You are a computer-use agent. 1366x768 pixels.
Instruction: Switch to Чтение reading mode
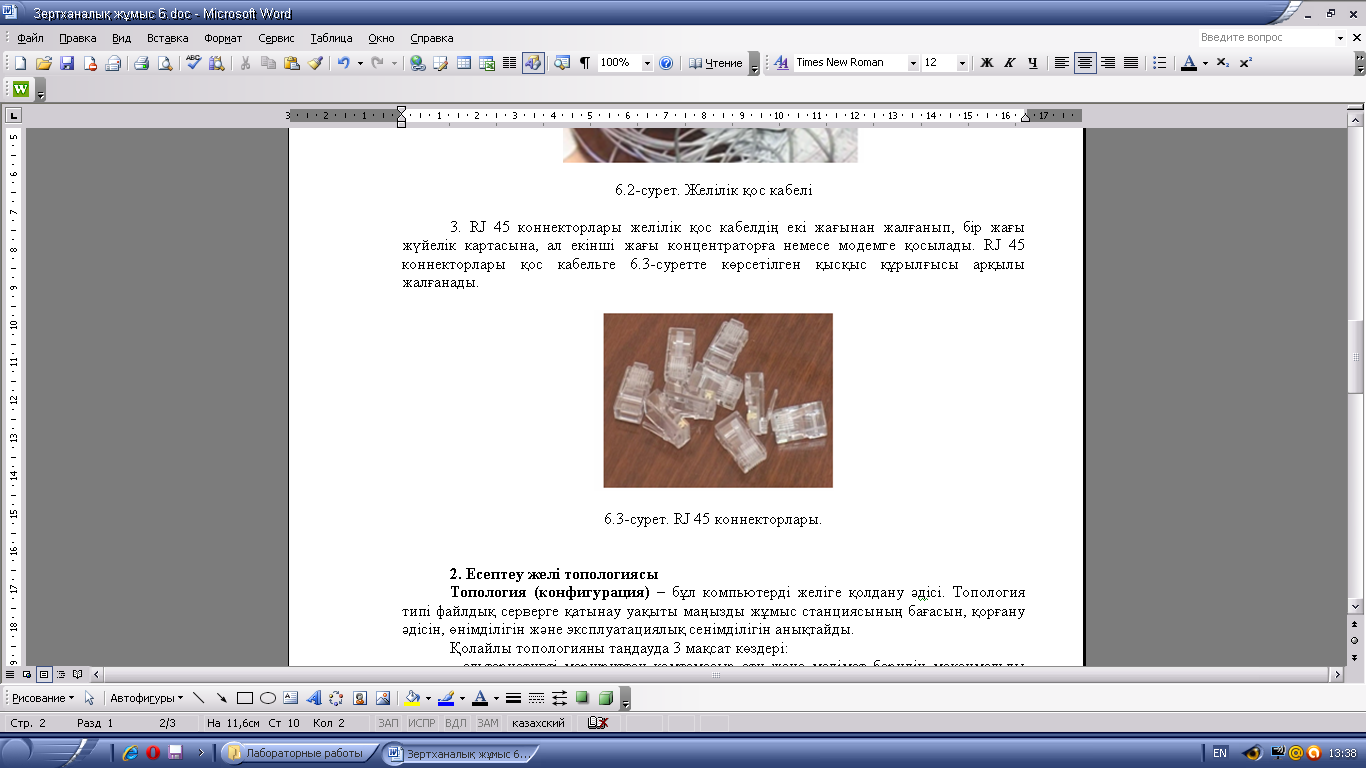click(x=715, y=63)
